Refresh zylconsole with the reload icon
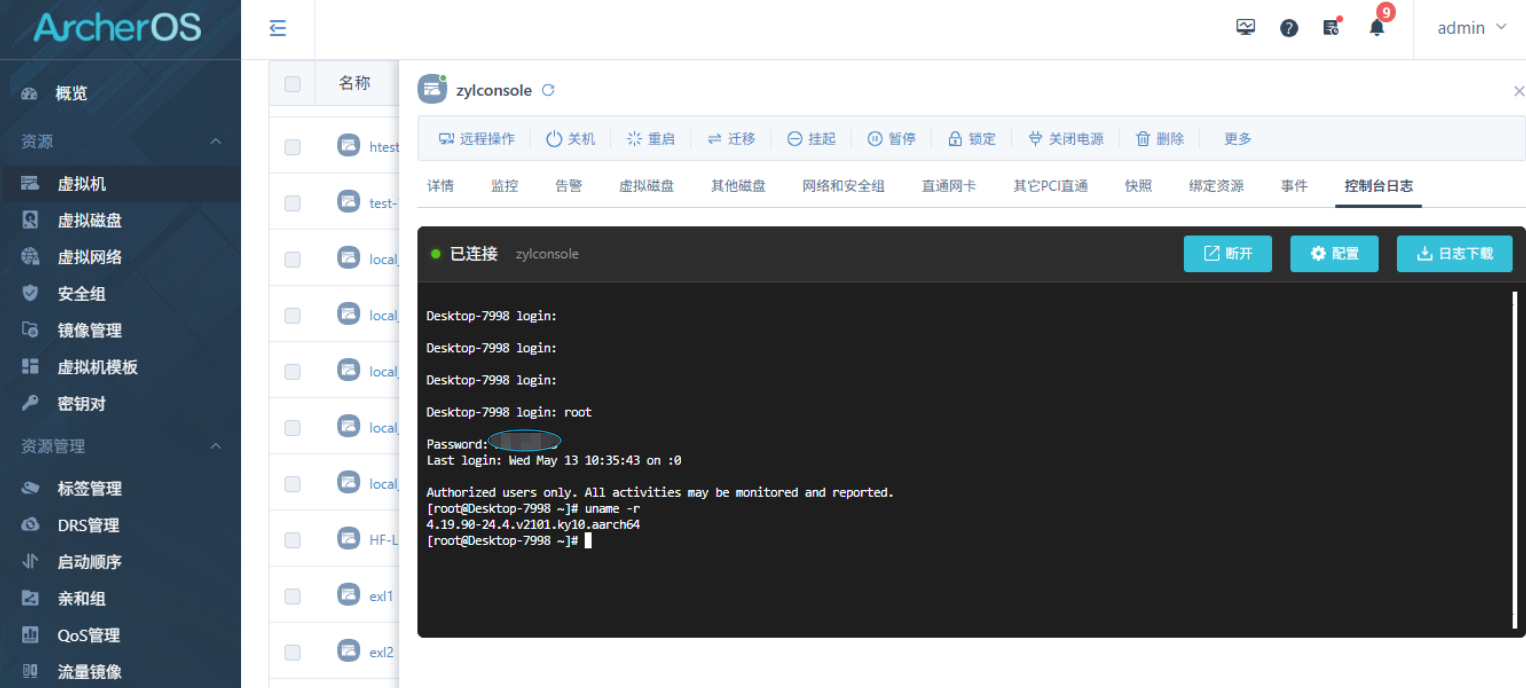The image size is (1526, 688). pos(548,90)
